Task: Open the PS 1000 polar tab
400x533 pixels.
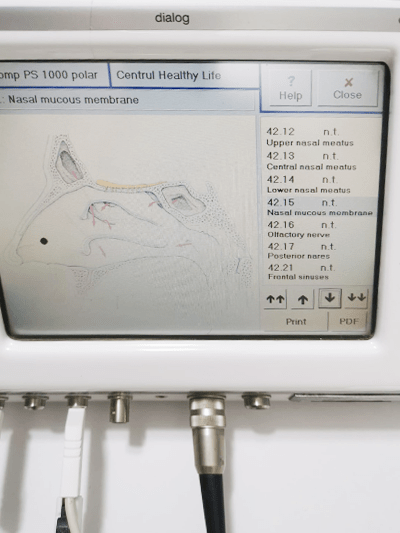Action: coord(54,75)
